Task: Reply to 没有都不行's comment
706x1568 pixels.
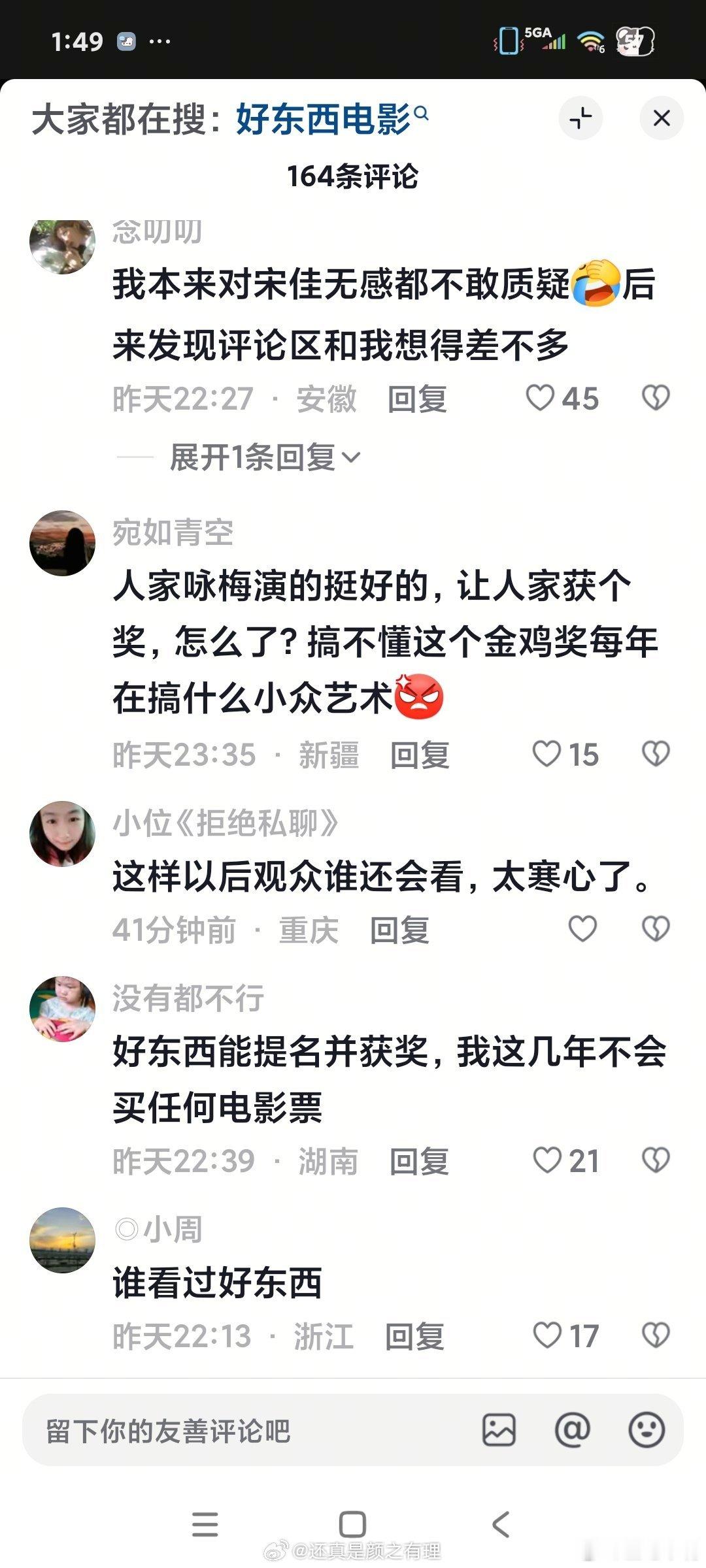Action: pos(419,1161)
